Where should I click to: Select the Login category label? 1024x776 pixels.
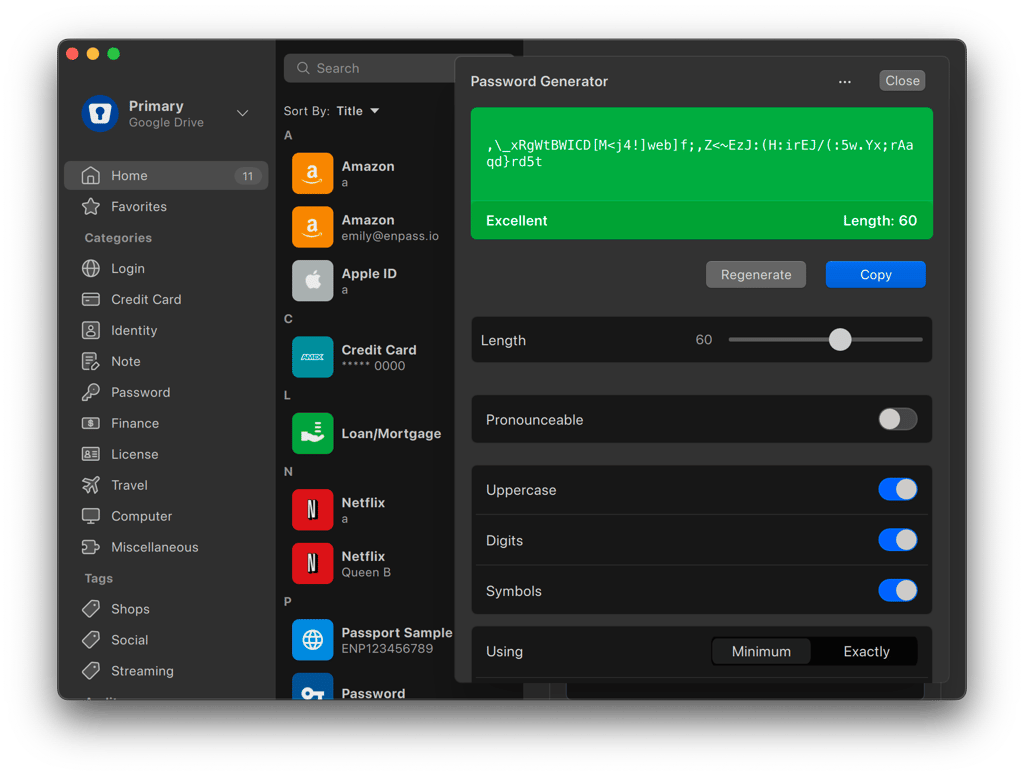(128, 268)
